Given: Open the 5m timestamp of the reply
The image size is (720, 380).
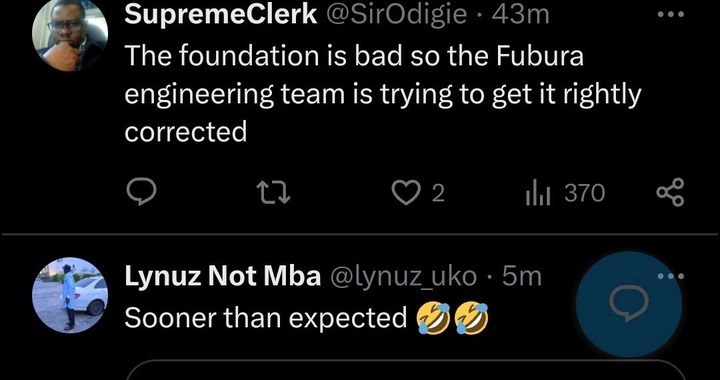Looking at the screenshot, I should pyautogui.click(x=522, y=277).
